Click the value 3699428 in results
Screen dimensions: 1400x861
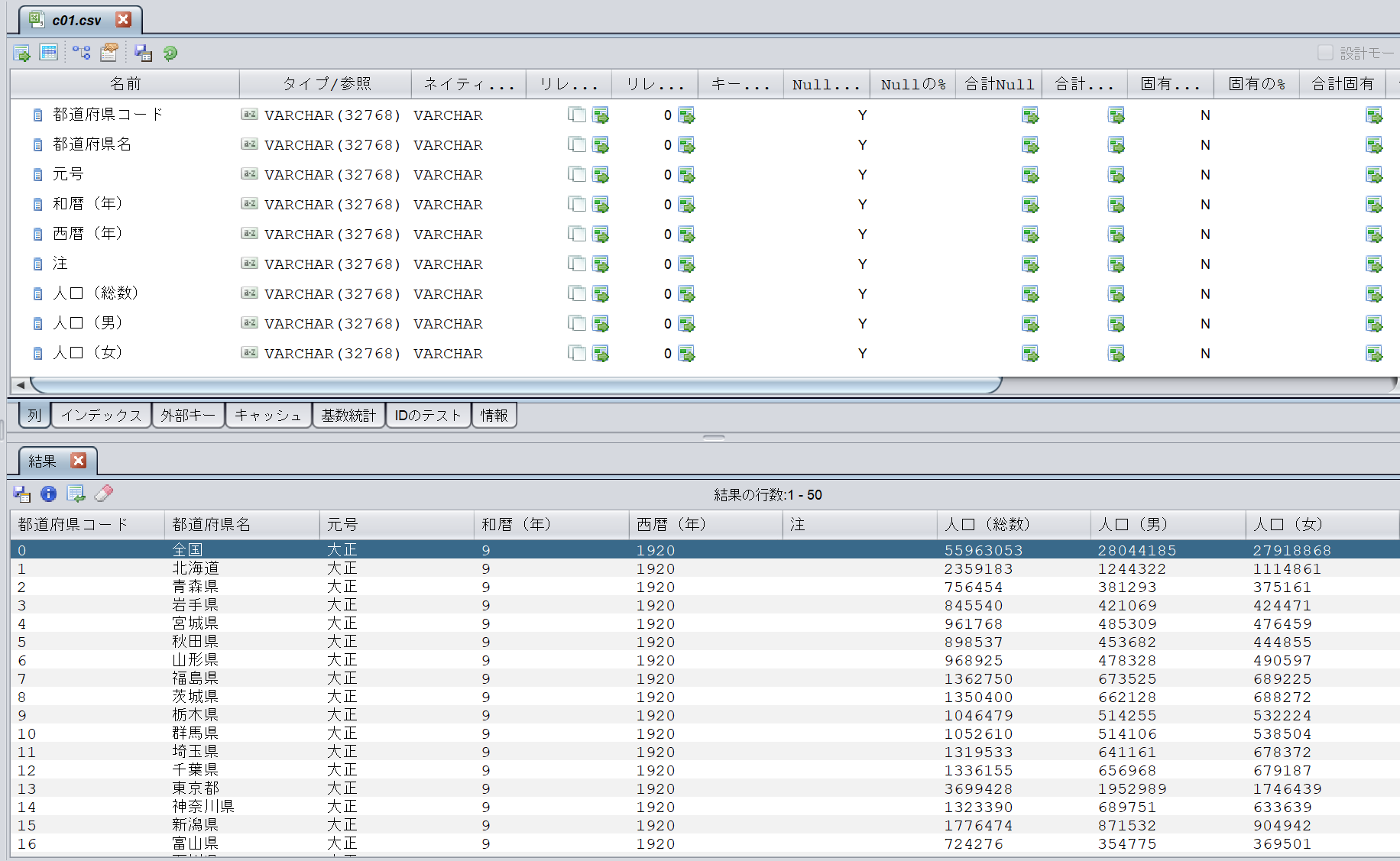pos(978,788)
